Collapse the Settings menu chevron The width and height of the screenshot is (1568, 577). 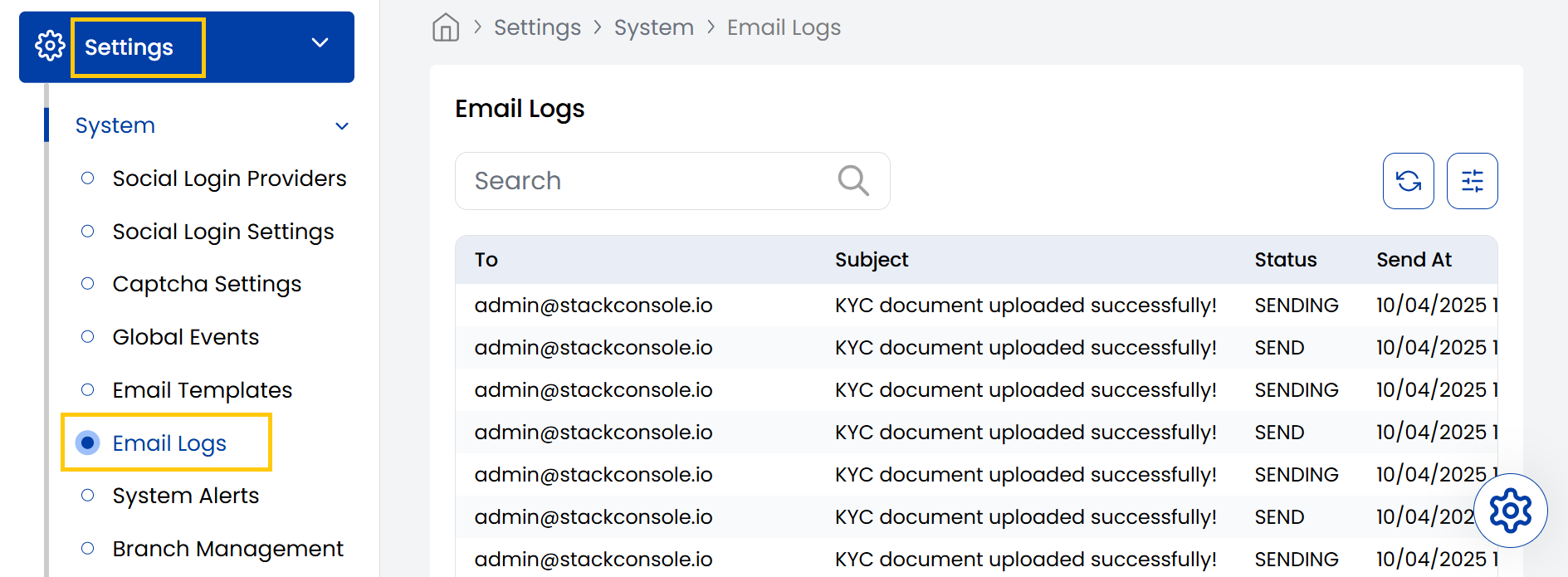point(320,42)
